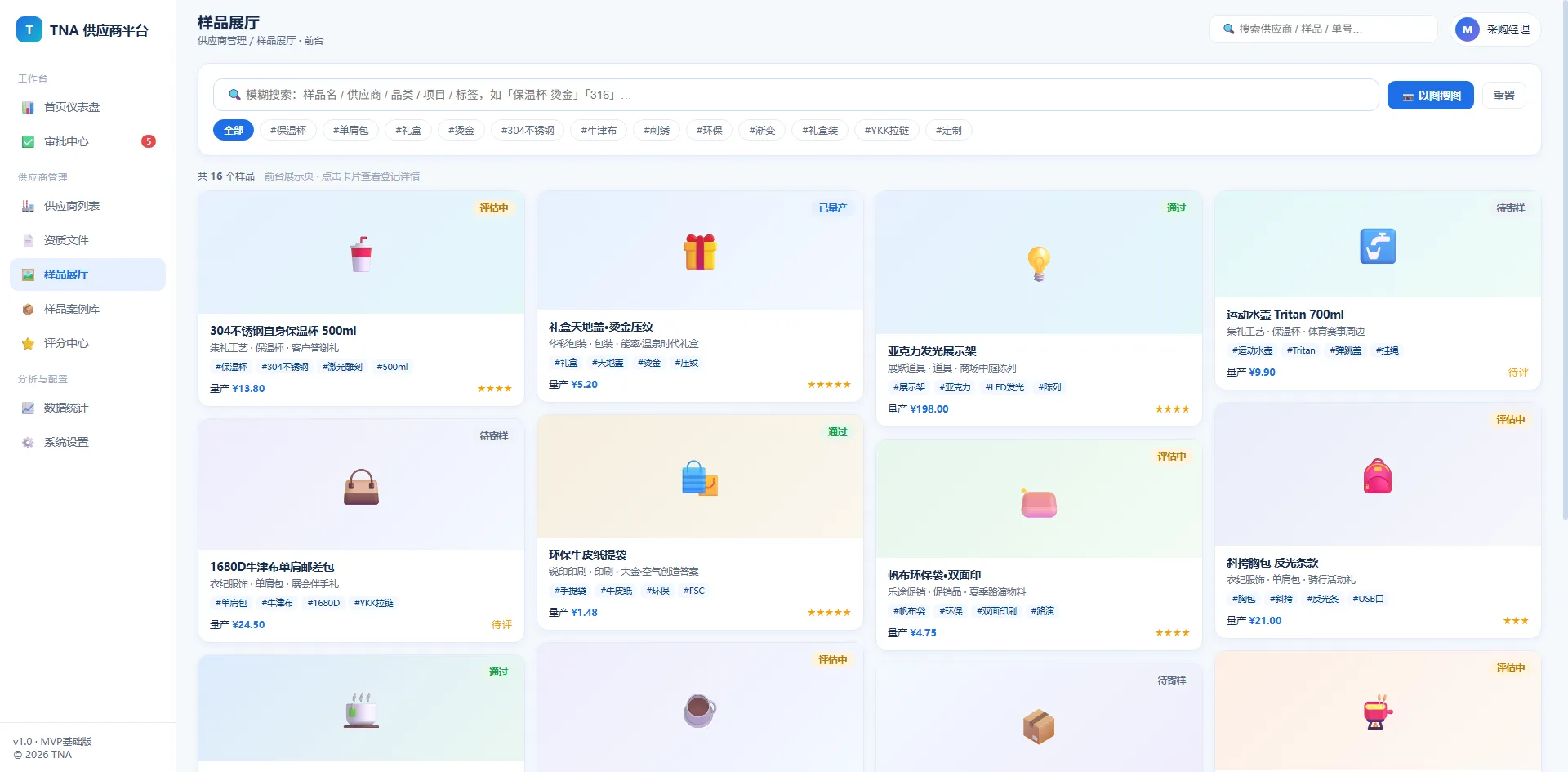This screenshot has width=1568, height=772.
Task: Filter by #礼盒装 tag chip
Action: coord(820,131)
